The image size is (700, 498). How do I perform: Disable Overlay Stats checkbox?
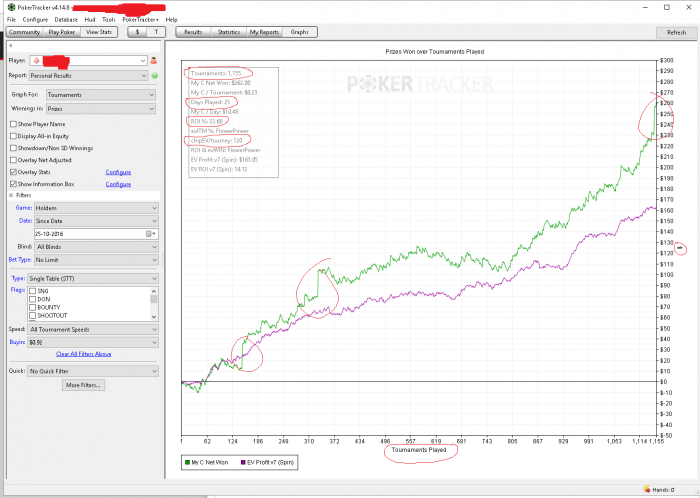13,172
